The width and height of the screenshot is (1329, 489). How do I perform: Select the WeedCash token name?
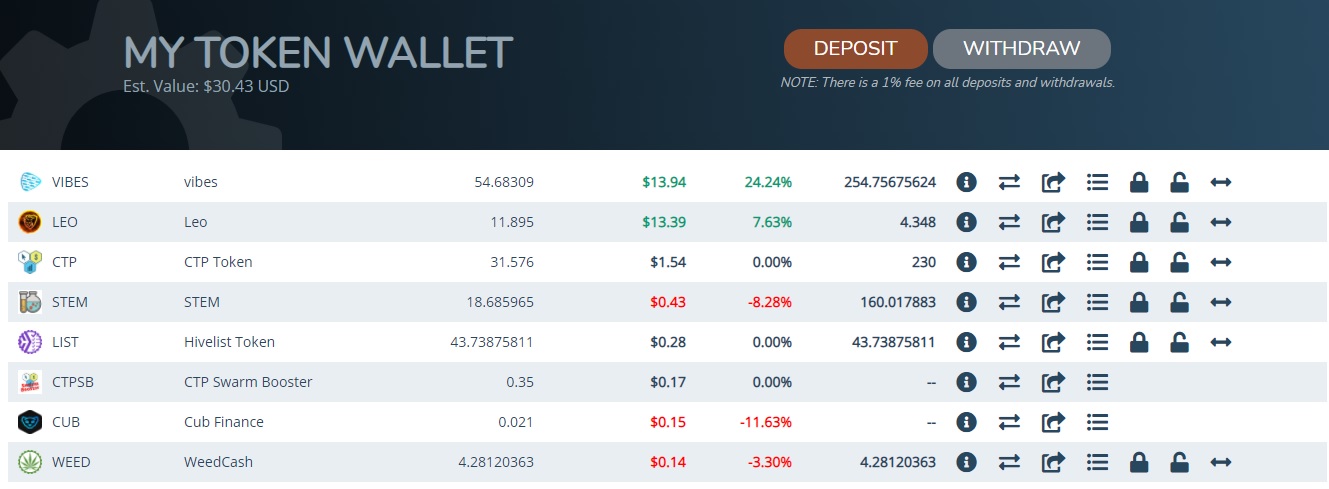tap(219, 462)
